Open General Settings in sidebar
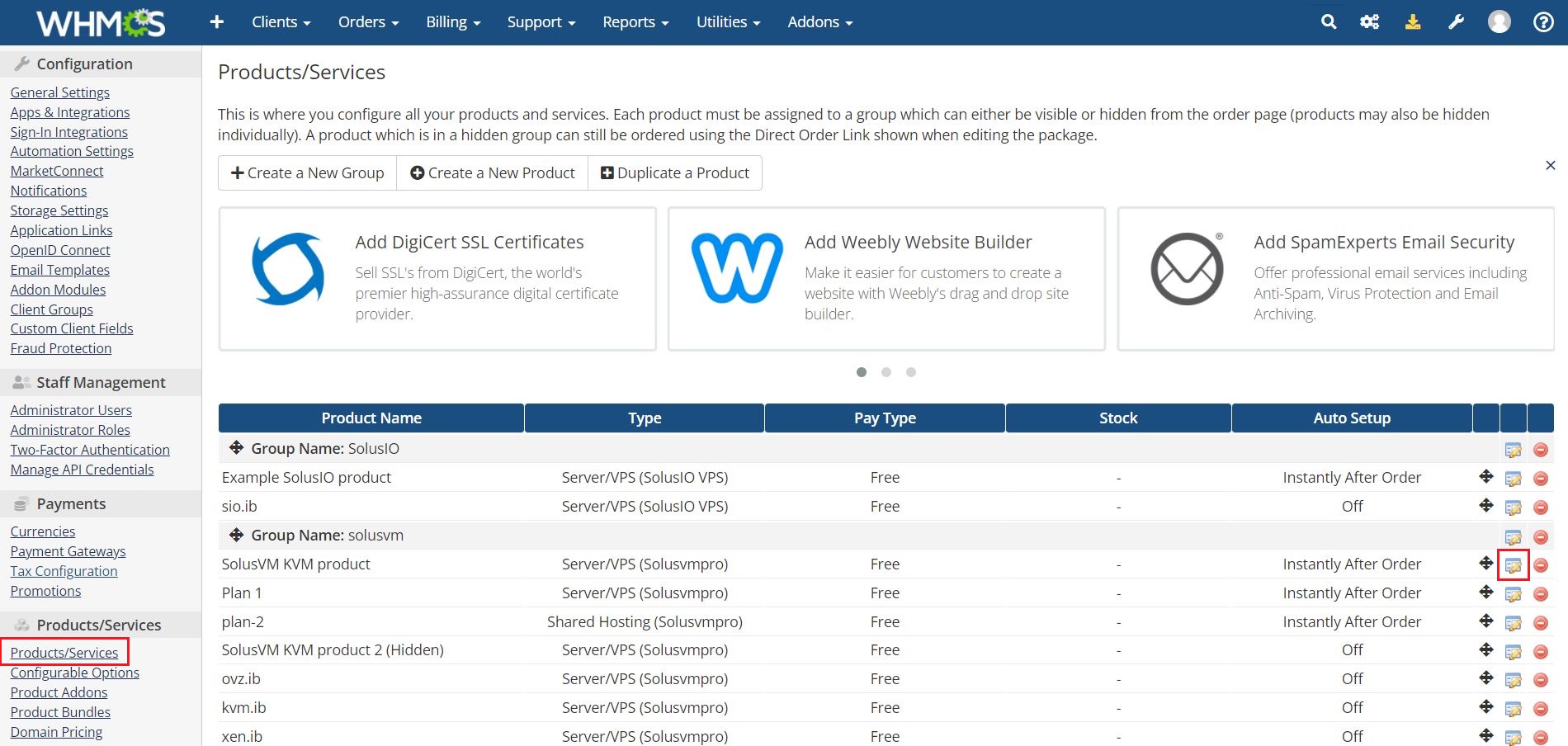 pyautogui.click(x=60, y=92)
